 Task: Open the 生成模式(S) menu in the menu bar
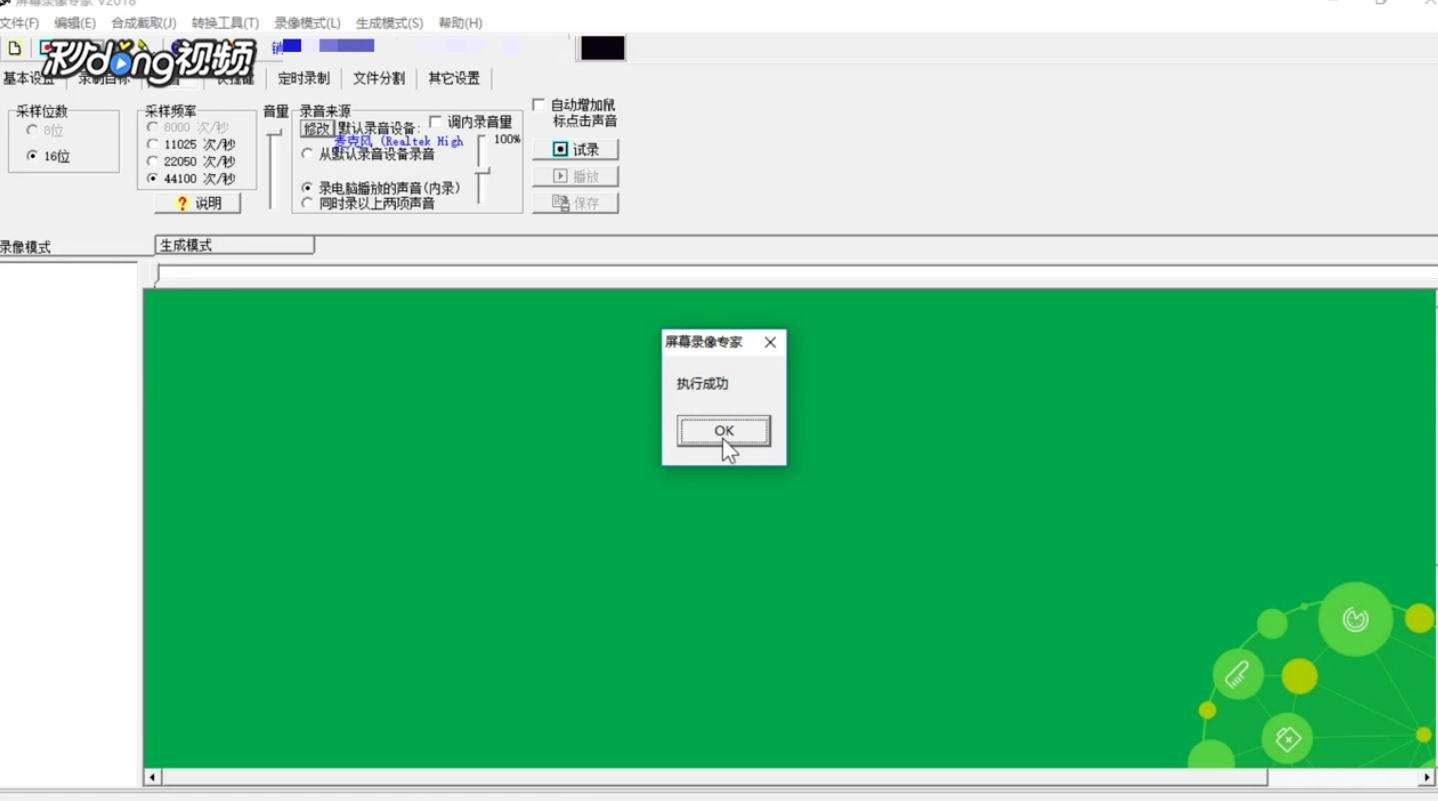[x=389, y=23]
